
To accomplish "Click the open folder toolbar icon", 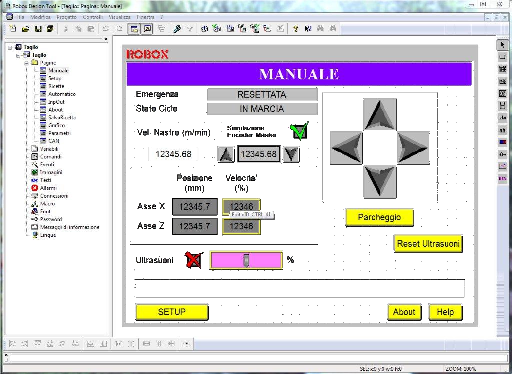I will point(25,29).
